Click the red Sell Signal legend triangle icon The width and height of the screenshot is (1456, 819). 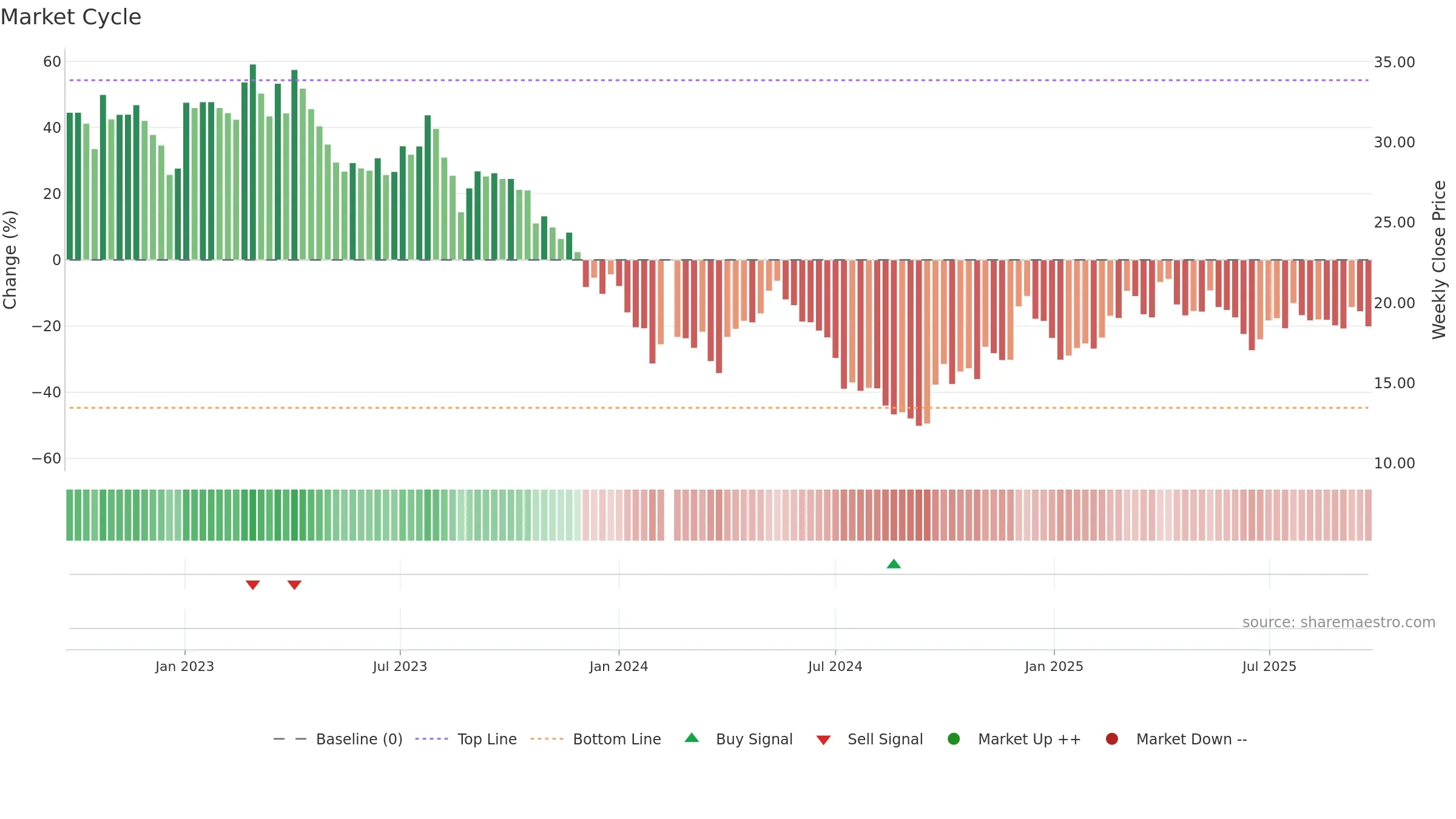(823, 740)
